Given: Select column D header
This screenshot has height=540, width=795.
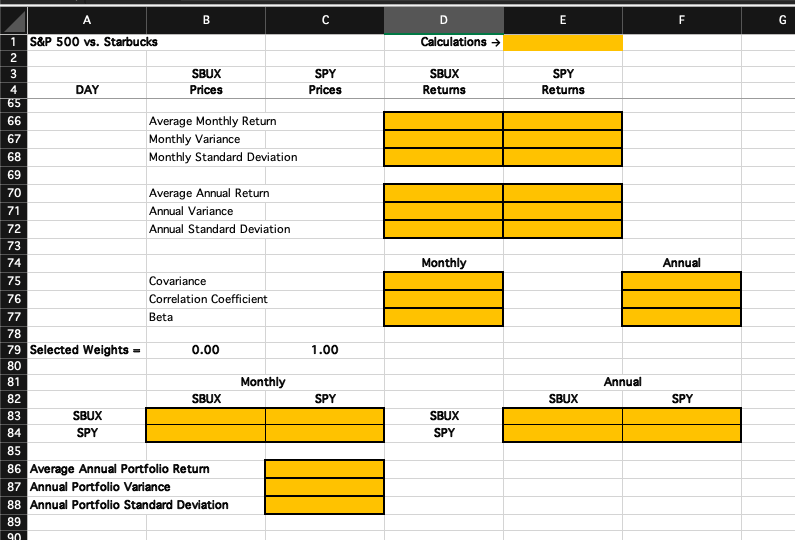Looking at the screenshot, I should pyautogui.click(x=444, y=20).
